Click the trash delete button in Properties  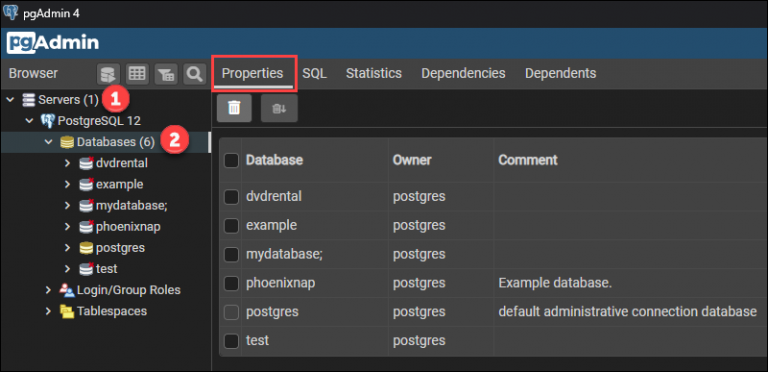coord(234,108)
